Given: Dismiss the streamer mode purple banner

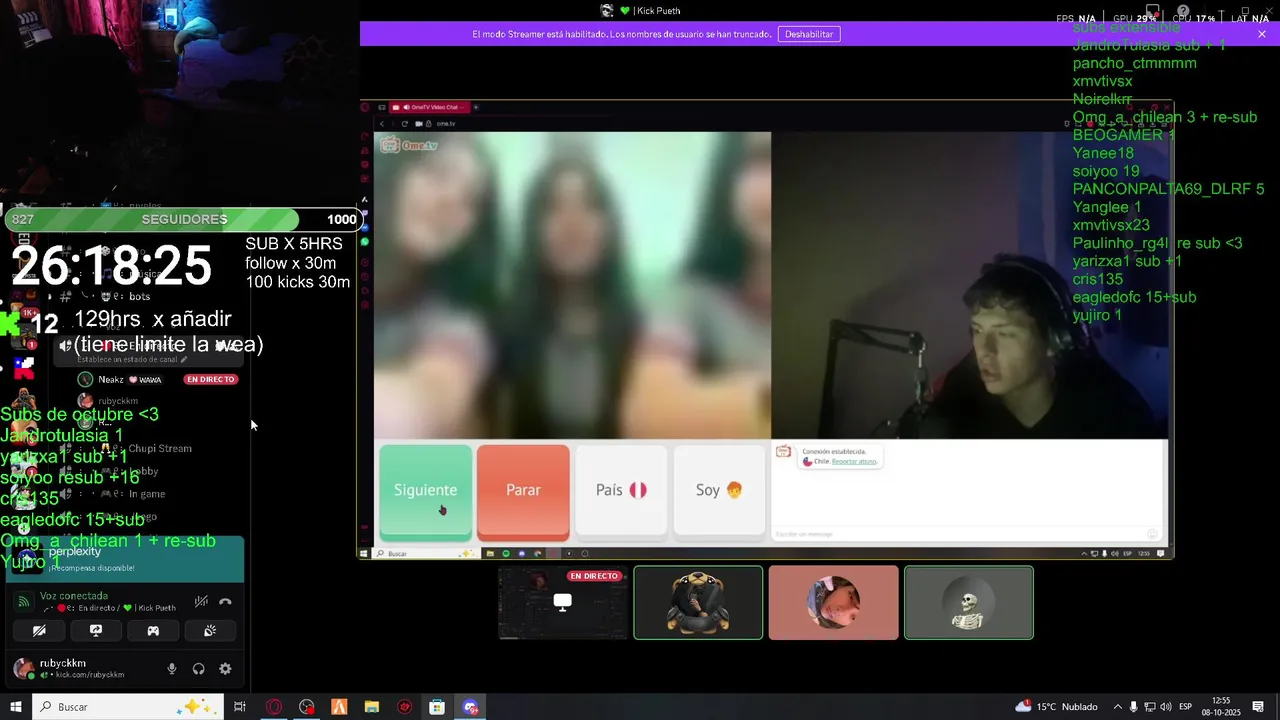Looking at the screenshot, I should coord(1262,34).
